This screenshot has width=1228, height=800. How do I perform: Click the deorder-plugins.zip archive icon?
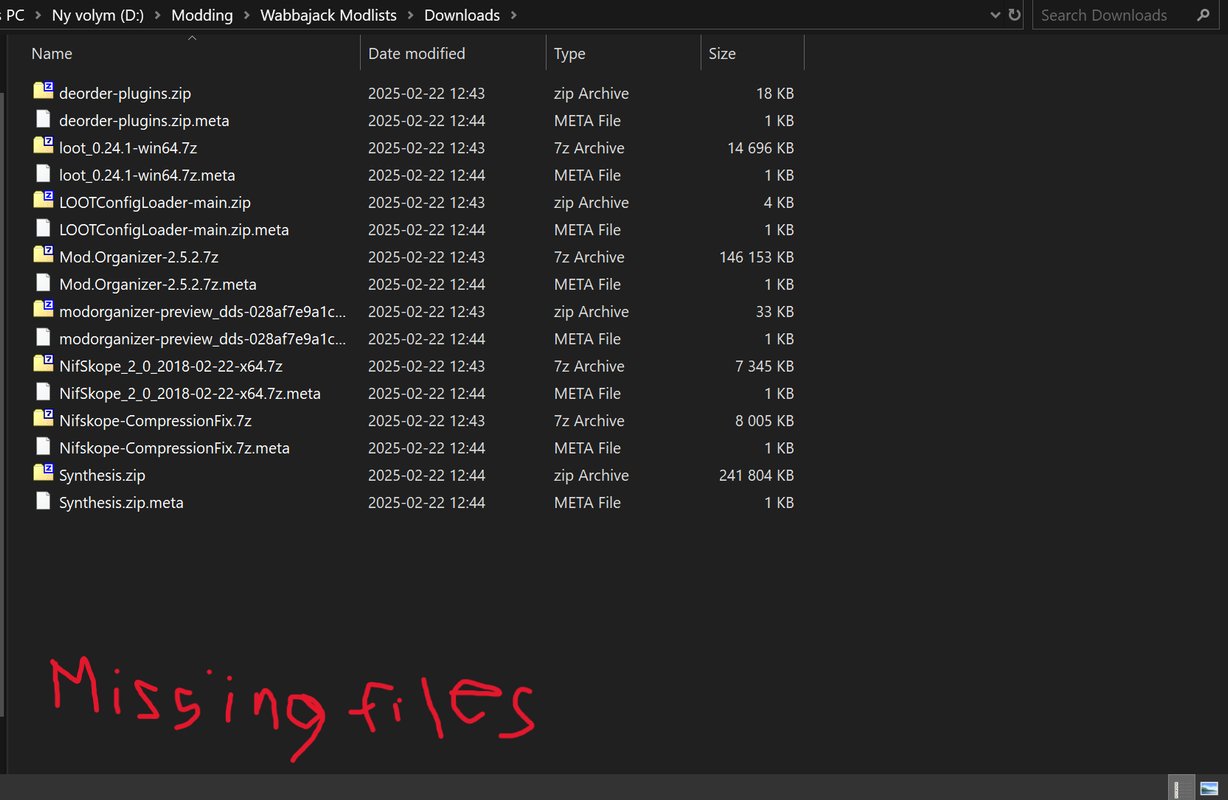pos(43,92)
